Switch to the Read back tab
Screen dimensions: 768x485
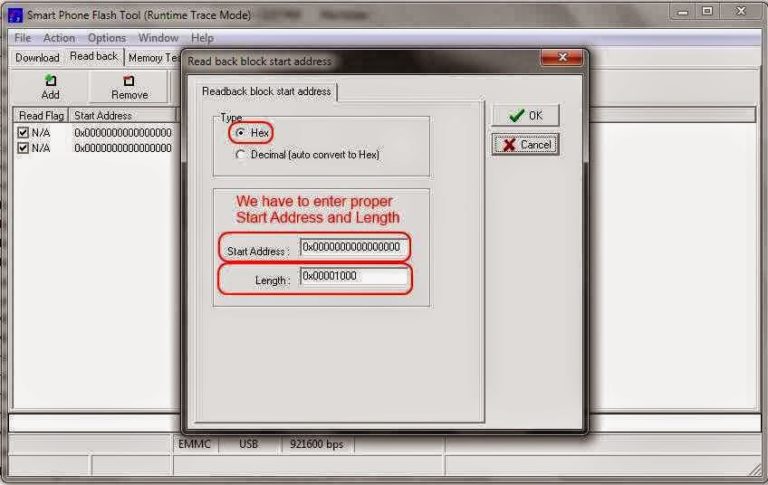tap(94, 56)
